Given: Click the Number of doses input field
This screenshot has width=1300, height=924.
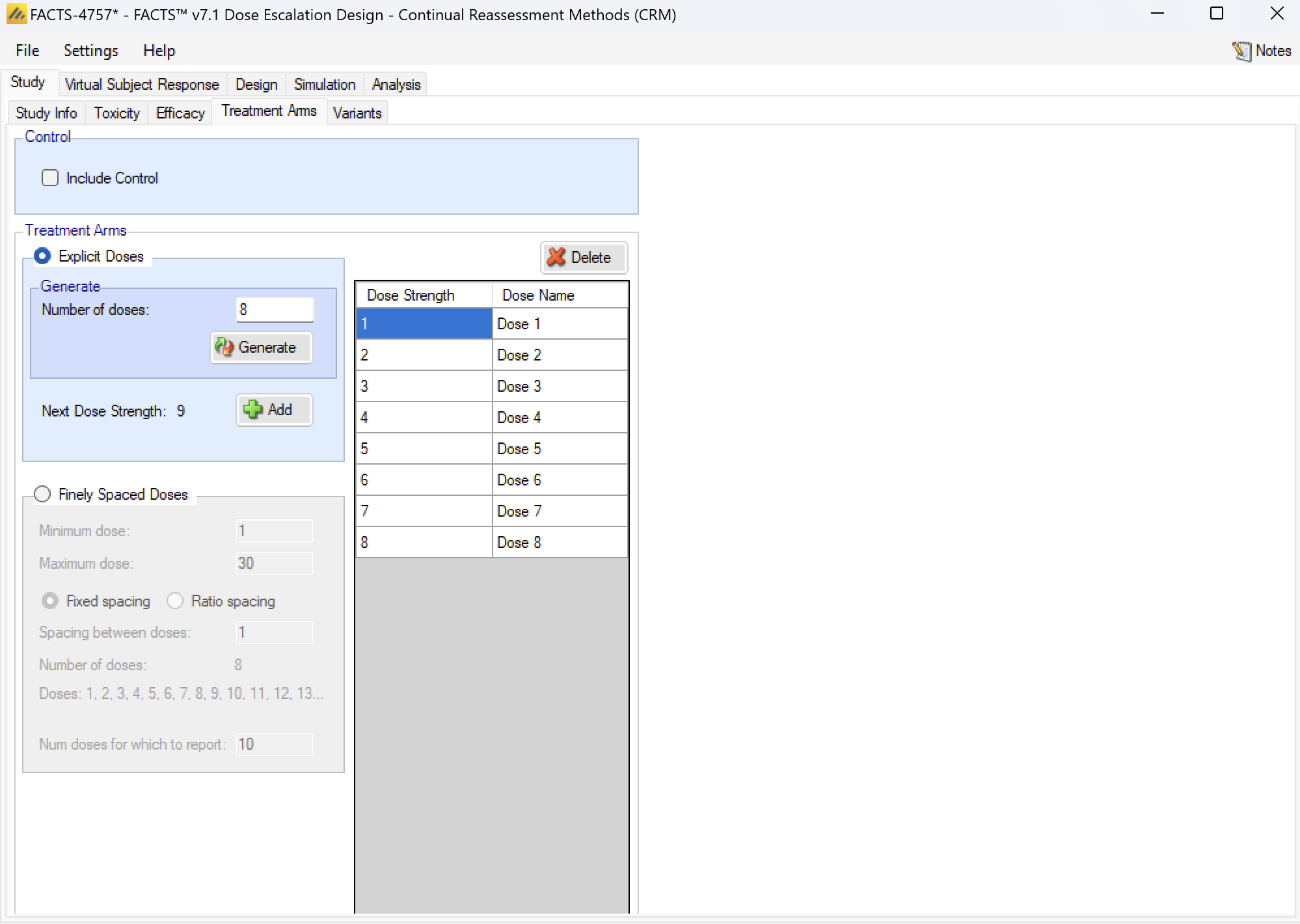Looking at the screenshot, I should point(274,310).
